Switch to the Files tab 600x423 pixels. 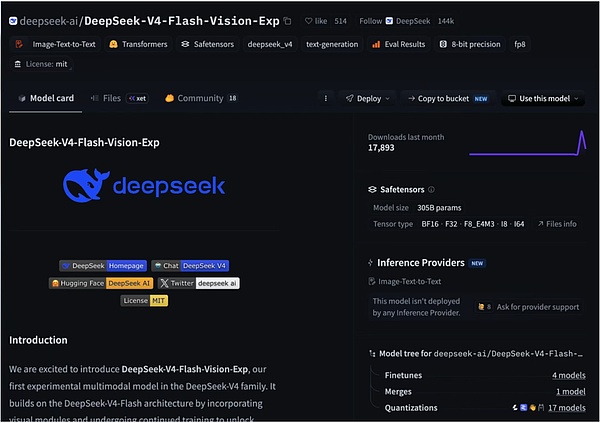tap(106, 98)
